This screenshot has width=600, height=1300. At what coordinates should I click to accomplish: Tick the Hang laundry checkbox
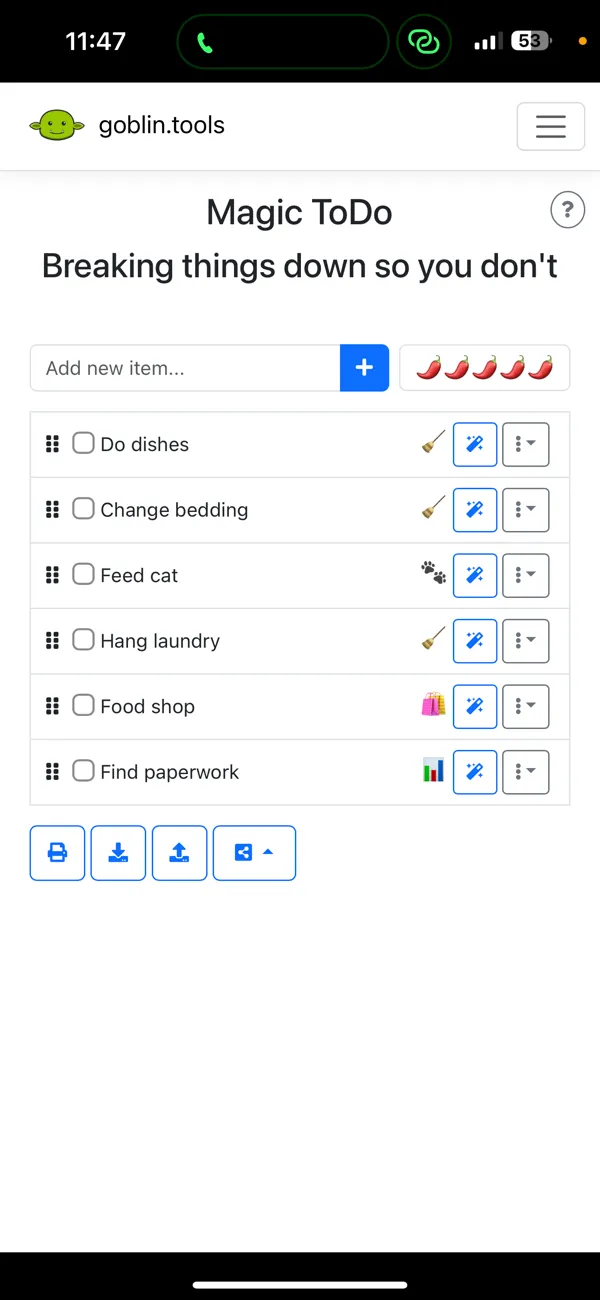(84, 640)
